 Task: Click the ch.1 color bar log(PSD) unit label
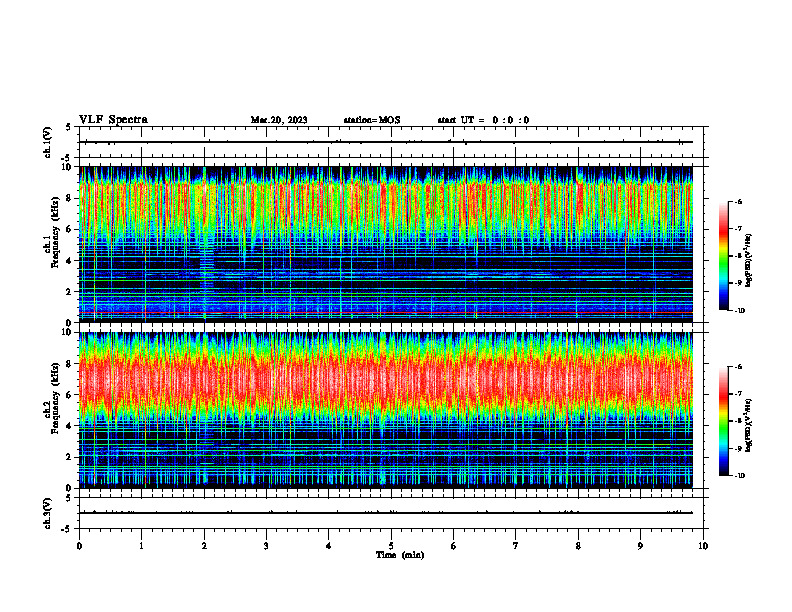click(749, 261)
